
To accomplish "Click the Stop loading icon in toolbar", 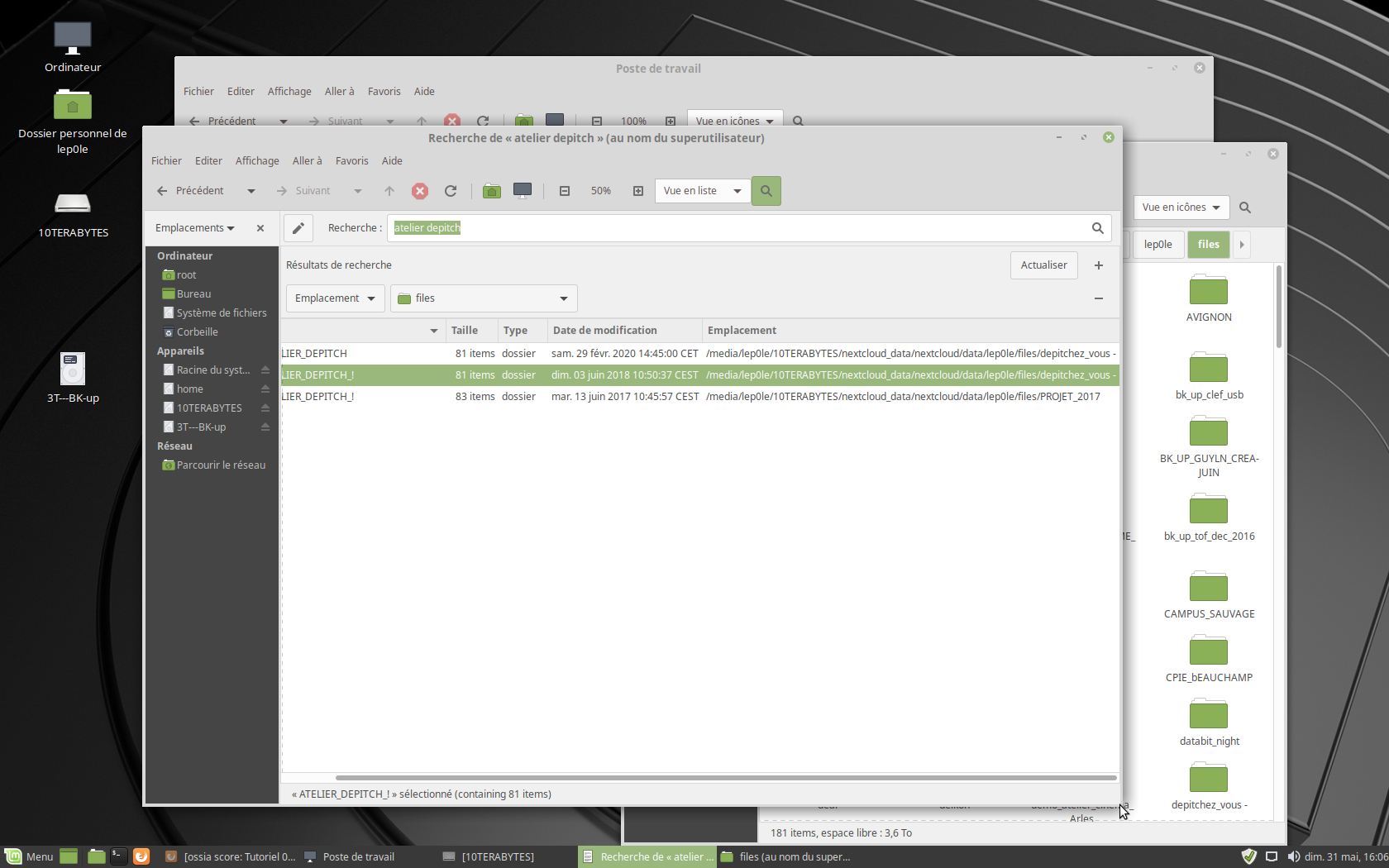I will [x=420, y=191].
